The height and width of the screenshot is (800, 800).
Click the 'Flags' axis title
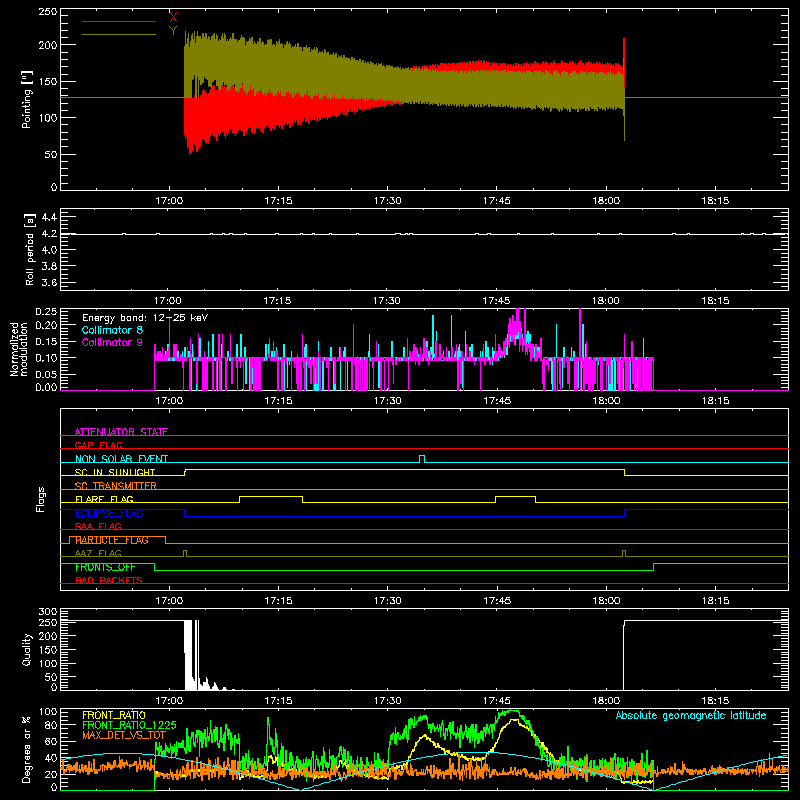[x=41, y=499]
